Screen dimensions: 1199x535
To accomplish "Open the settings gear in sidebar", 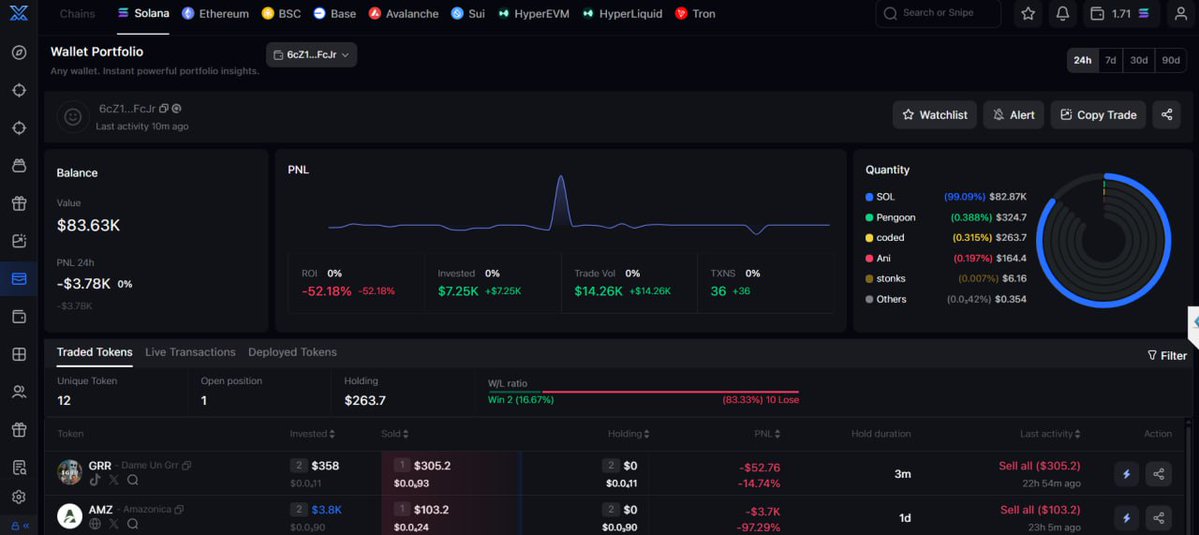I will coord(19,497).
